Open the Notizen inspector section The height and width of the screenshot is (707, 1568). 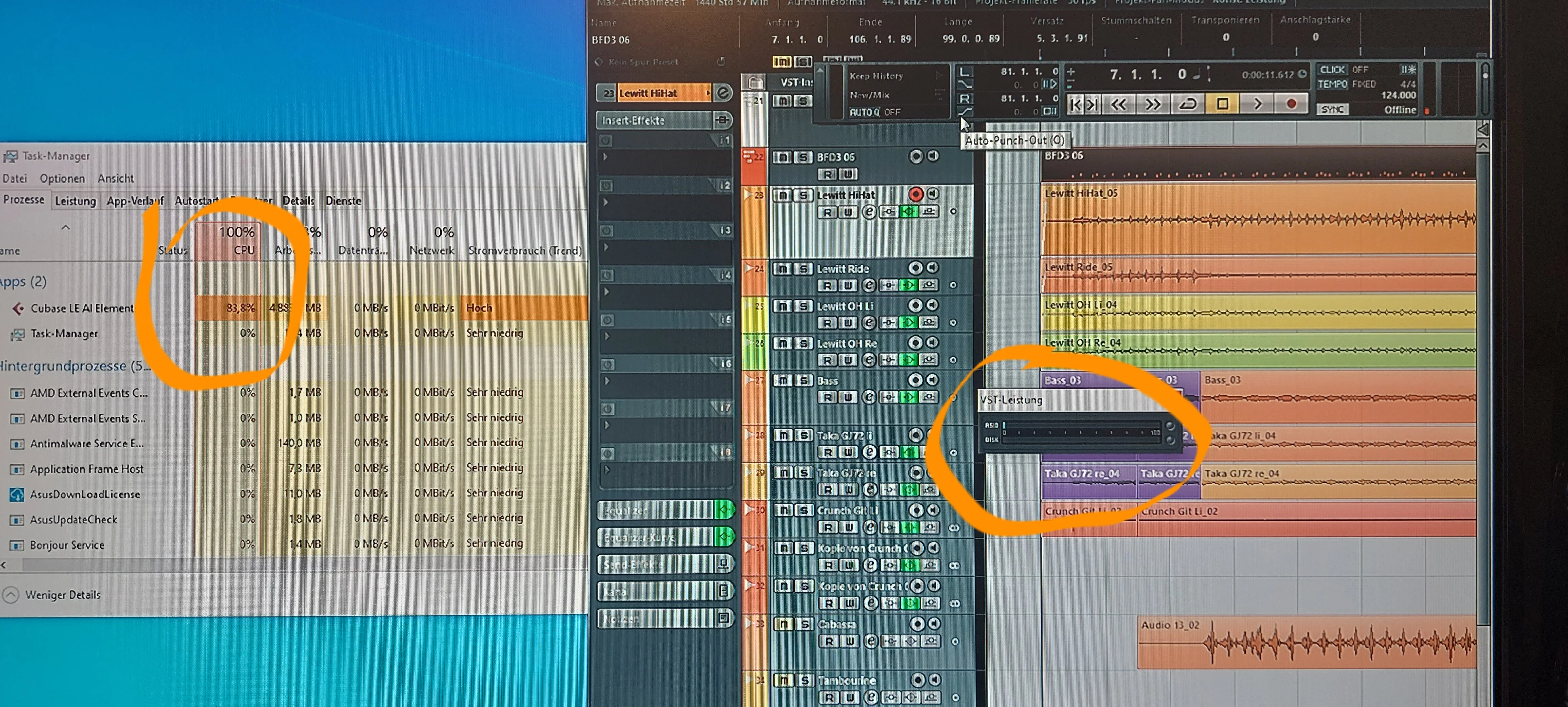tap(654, 619)
